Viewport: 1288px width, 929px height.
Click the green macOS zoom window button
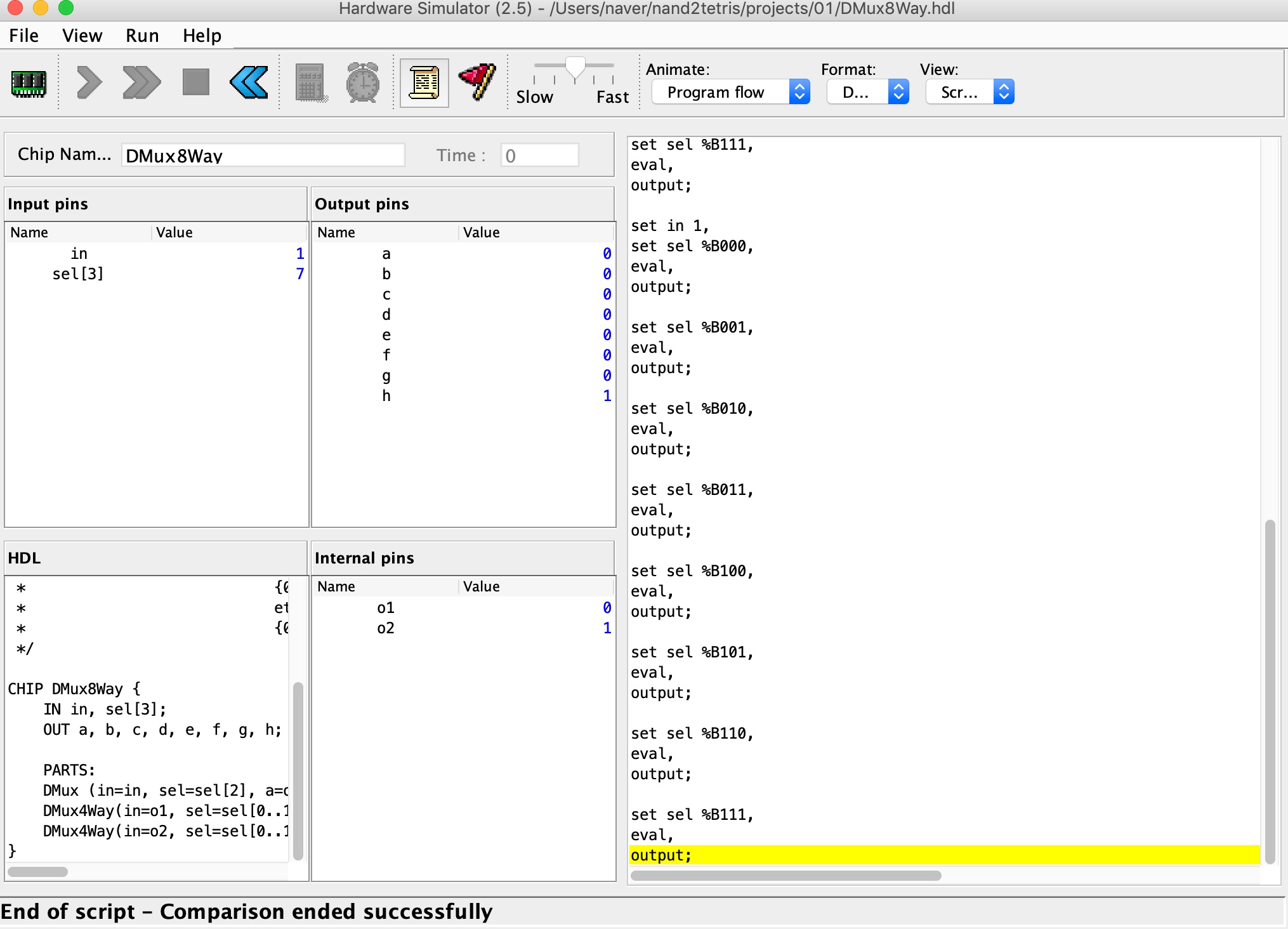coord(65,7)
